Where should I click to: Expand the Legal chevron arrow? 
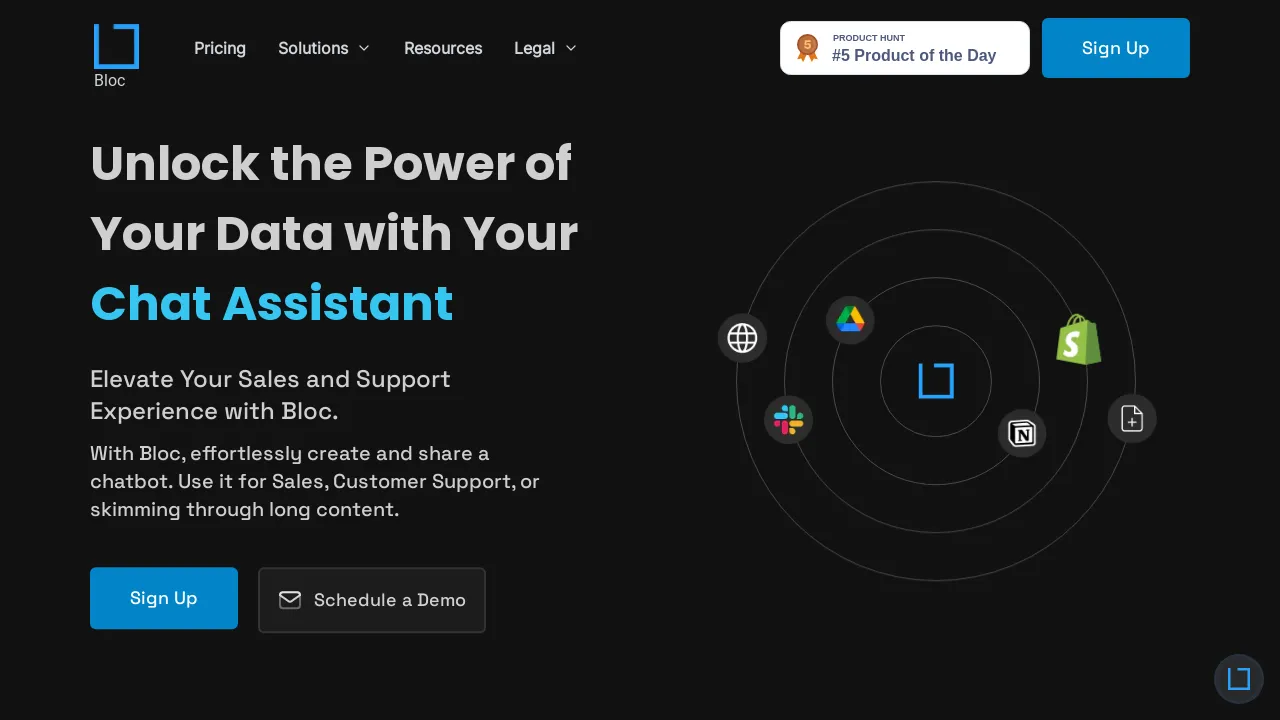pos(571,48)
